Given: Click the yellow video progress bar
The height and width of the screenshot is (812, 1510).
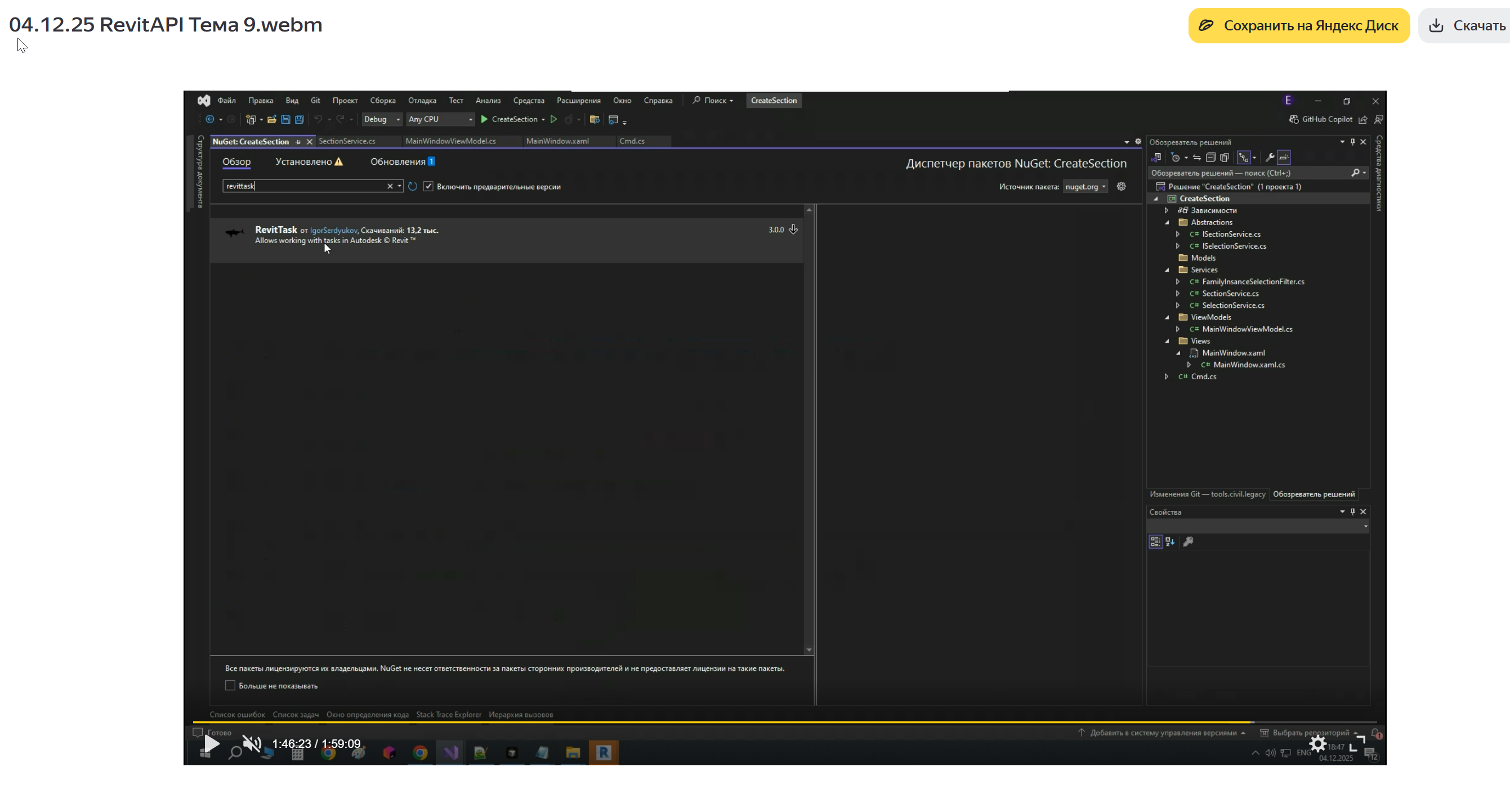Looking at the screenshot, I should click(x=703, y=722).
